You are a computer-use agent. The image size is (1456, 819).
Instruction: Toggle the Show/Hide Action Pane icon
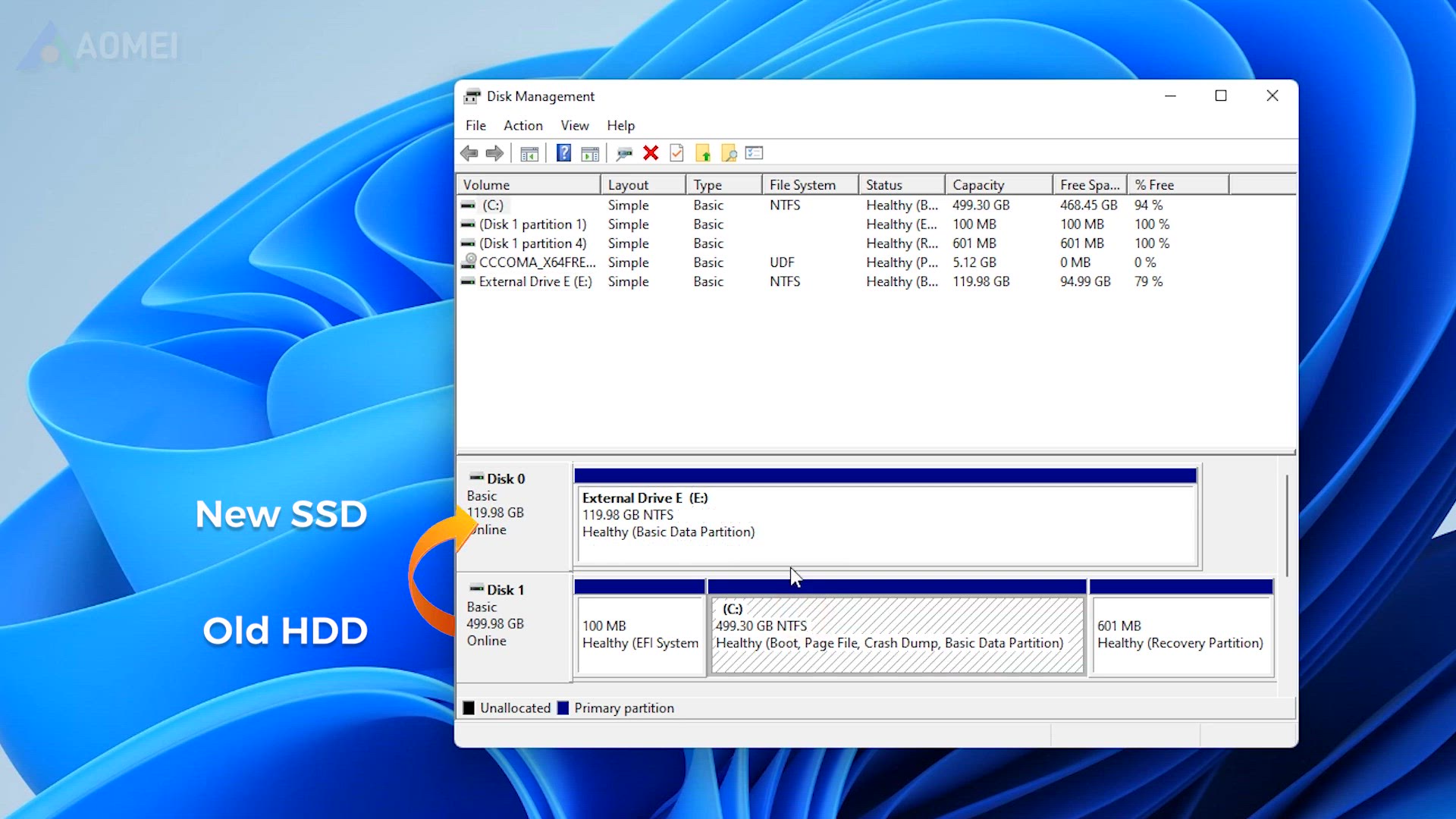click(590, 153)
